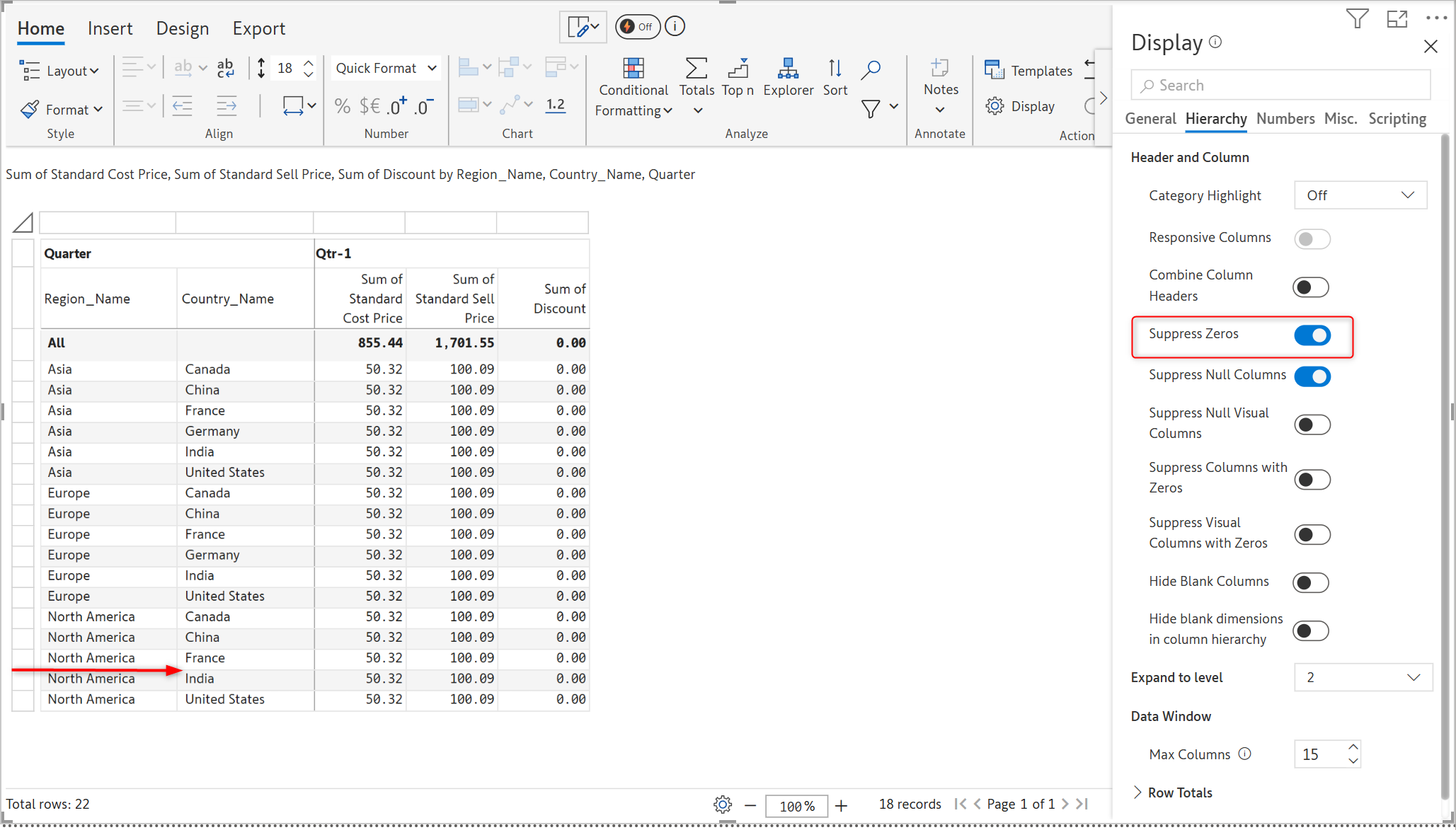This screenshot has height=830, width=1456.
Task: Launch the Explorer hierarchy icon
Action: click(x=788, y=69)
